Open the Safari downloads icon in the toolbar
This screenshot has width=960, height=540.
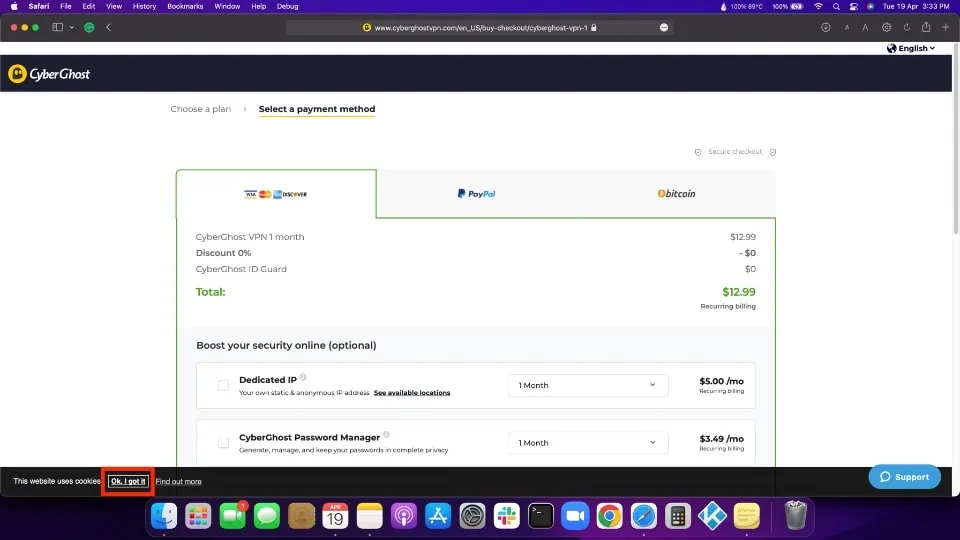pyautogui.click(x=825, y=28)
